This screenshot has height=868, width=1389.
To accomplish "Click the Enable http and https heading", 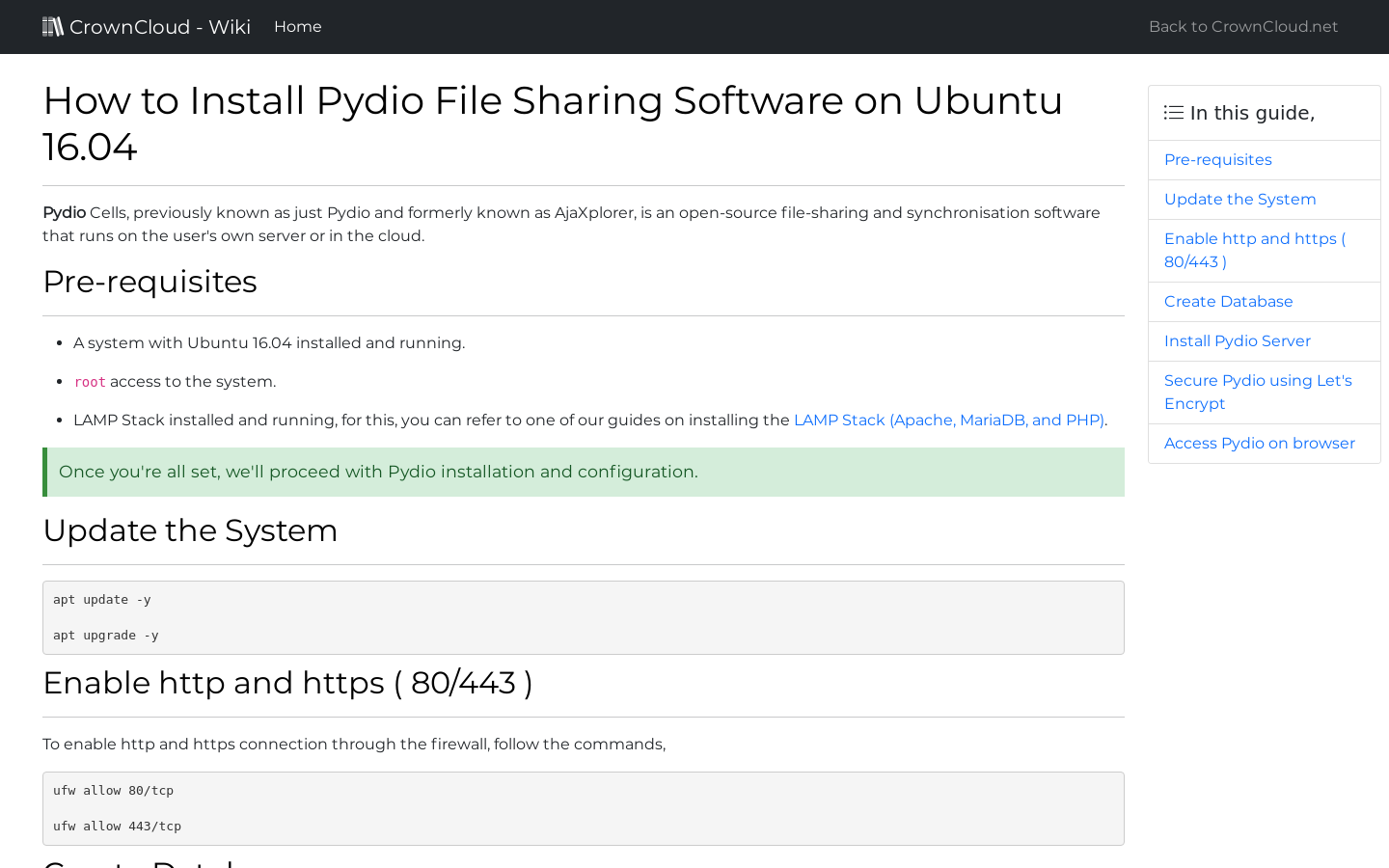I will [287, 683].
